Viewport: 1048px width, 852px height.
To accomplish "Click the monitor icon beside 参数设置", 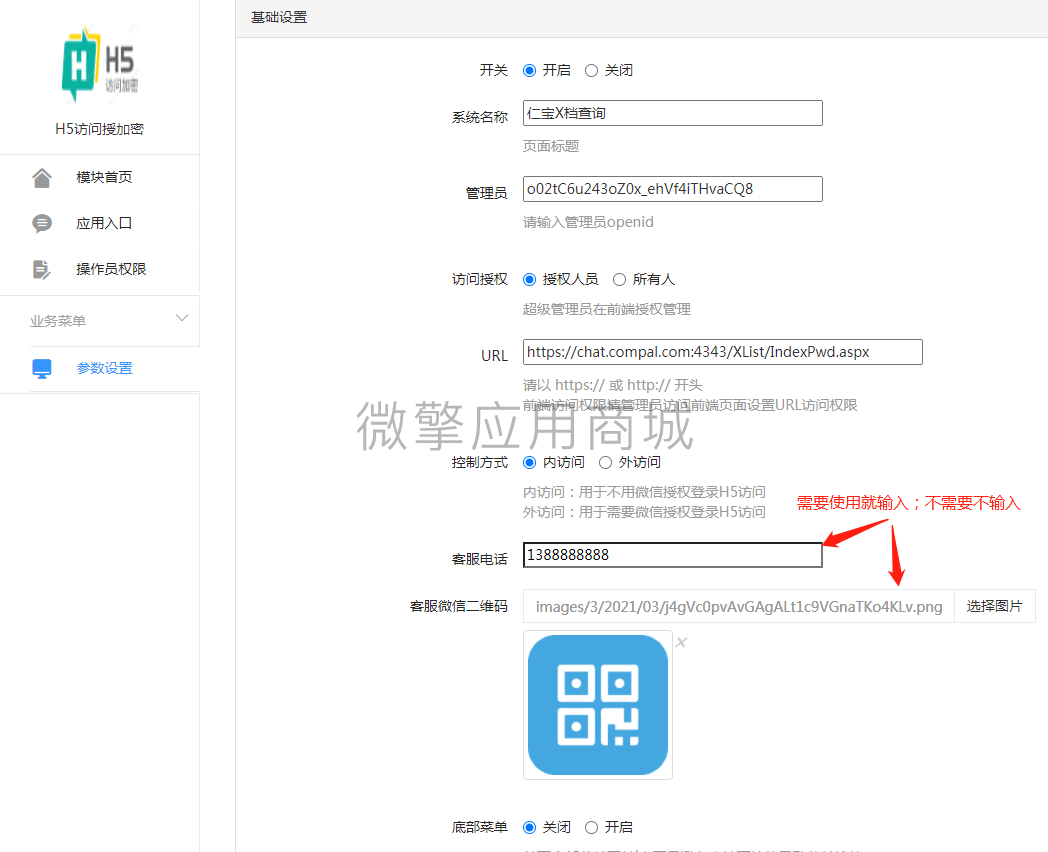I will click(x=42, y=369).
